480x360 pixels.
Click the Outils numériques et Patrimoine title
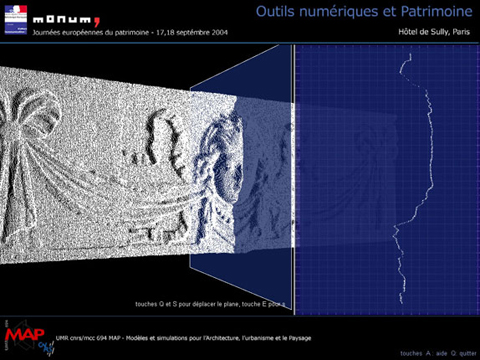tap(364, 11)
